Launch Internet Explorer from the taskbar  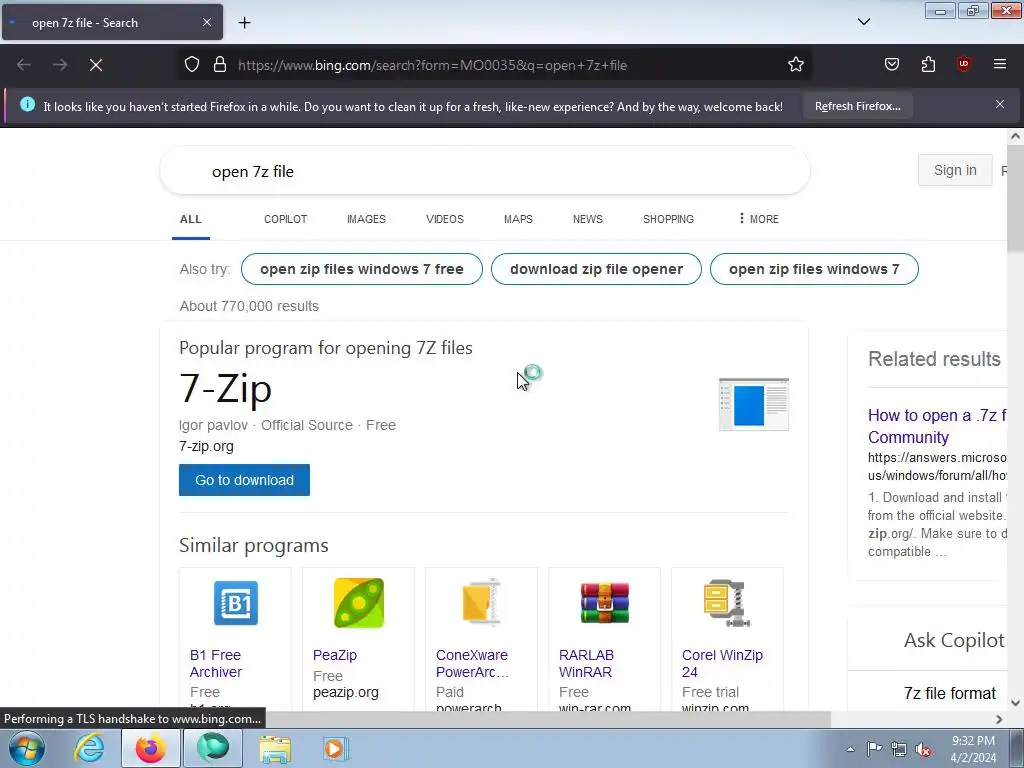pyautogui.click(x=89, y=748)
